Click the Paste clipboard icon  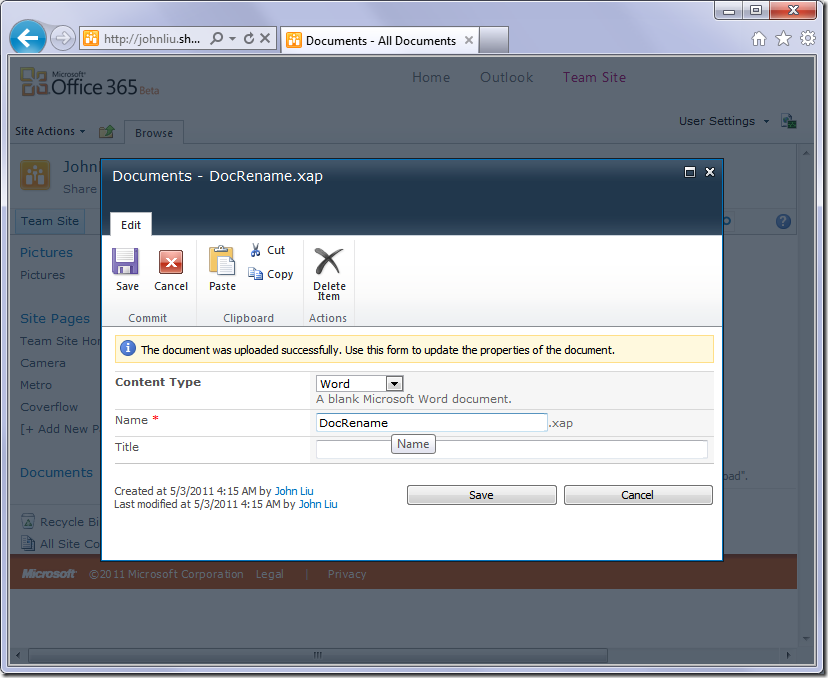coord(222,262)
